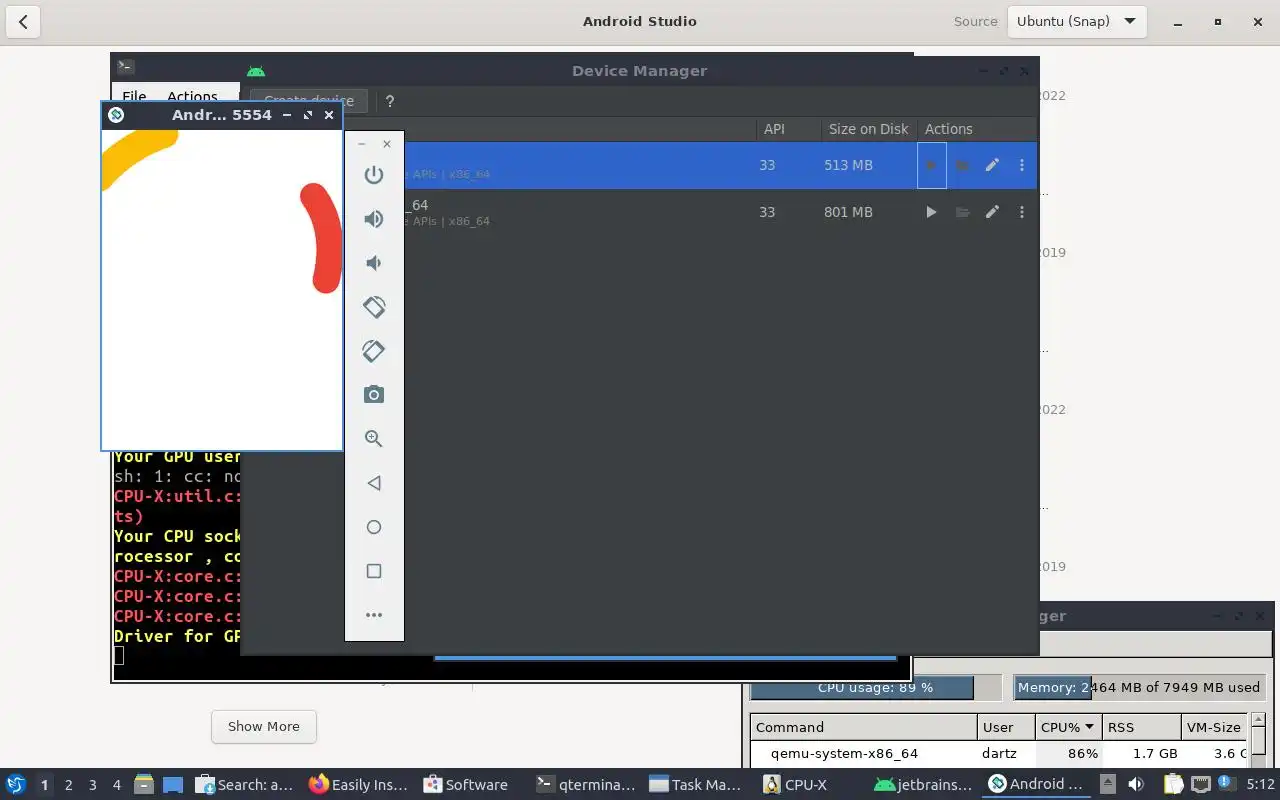Click the Size on Disk column header

click(x=868, y=129)
